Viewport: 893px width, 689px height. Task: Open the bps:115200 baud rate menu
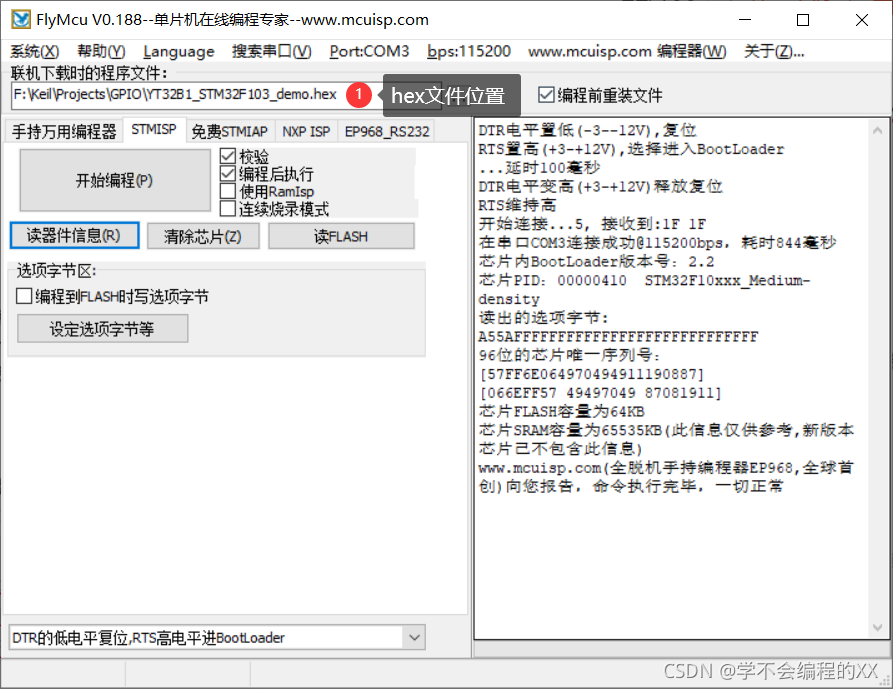(x=469, y=51)
